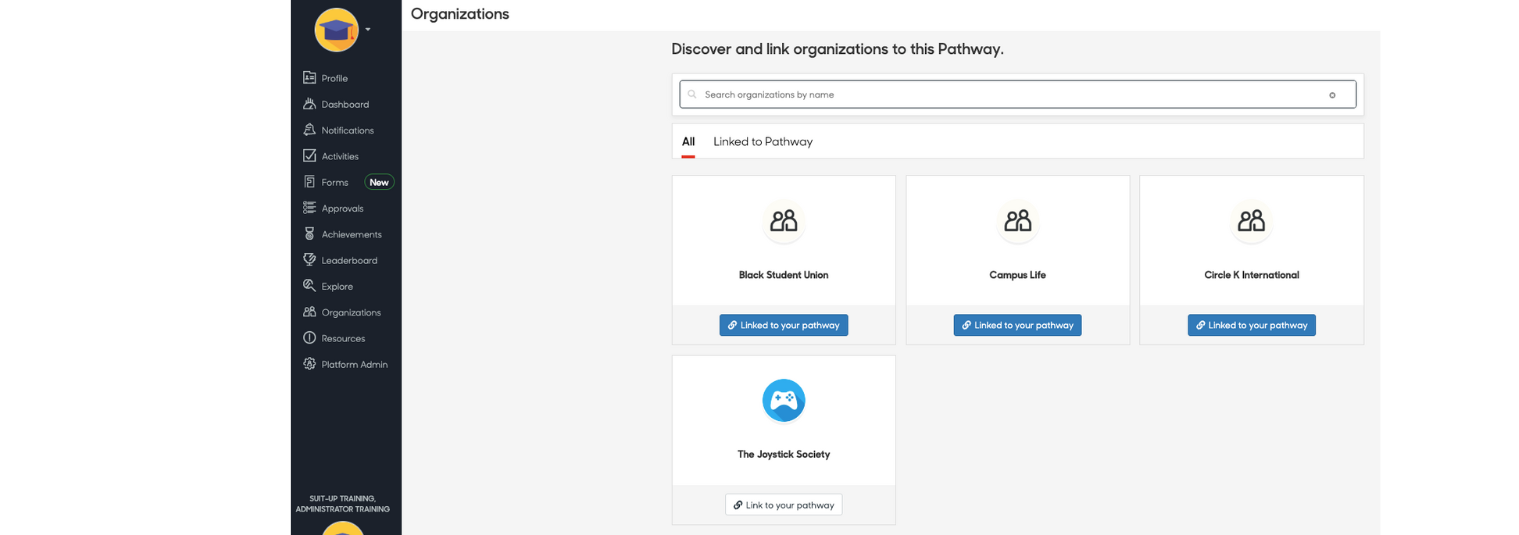Click The Joystick Society gamepad logo
Viewport: 1519px width, 535px height.
click(784, 400)
